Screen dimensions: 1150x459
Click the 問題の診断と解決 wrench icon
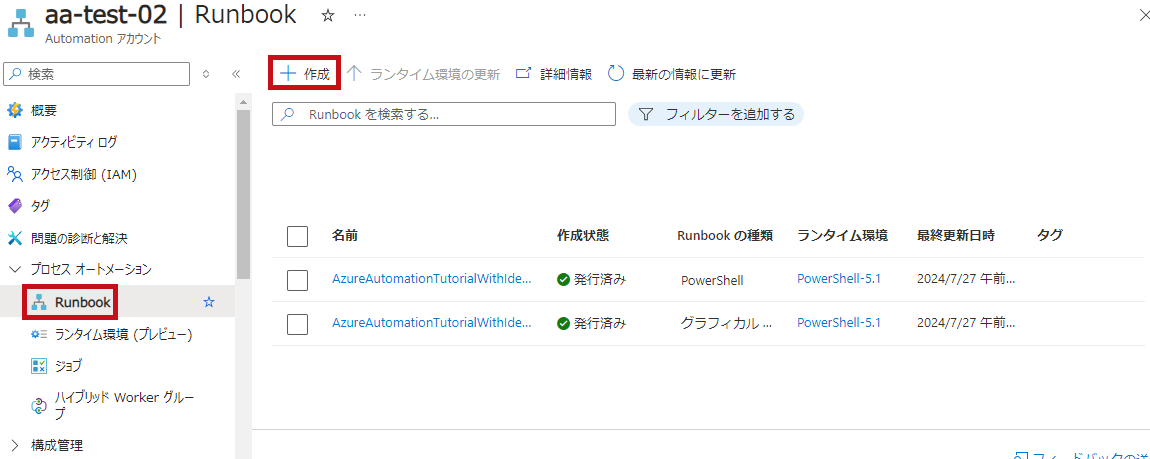tap(15, 238)
